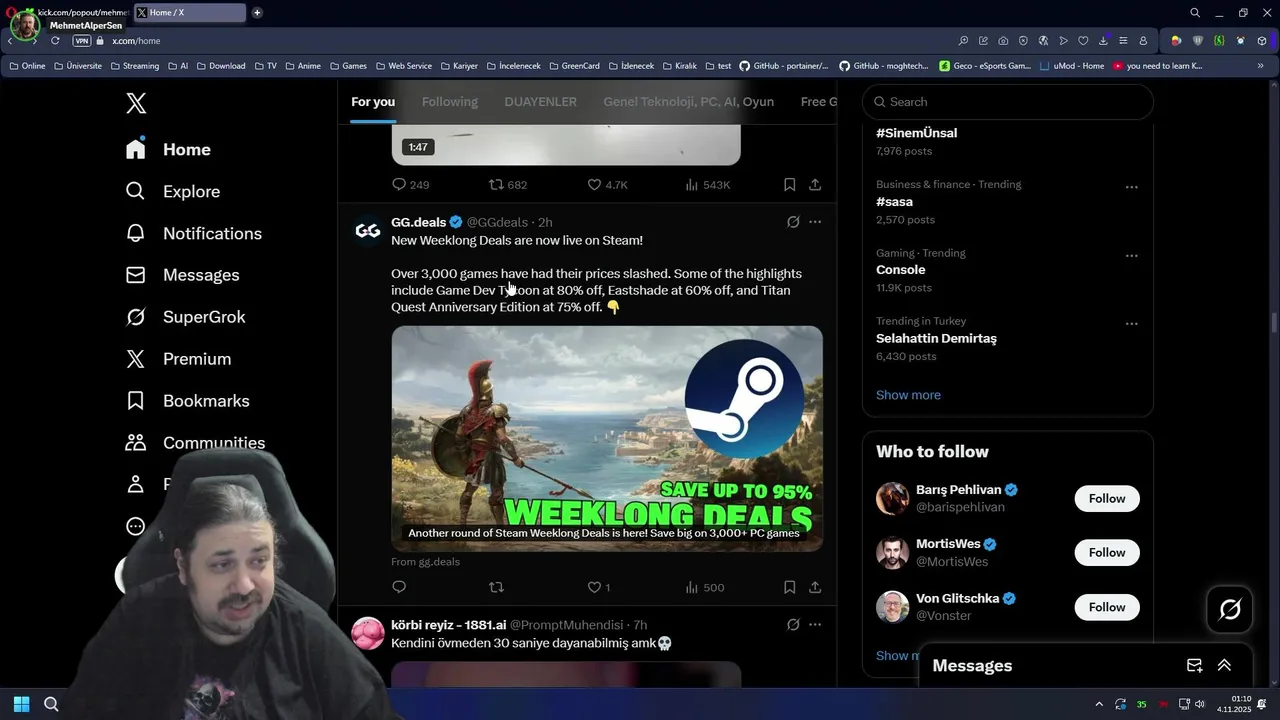Reply to the GG.deals post
Image resolution: width=1280 pixels, height=720 pixels.
pos(399,587)
